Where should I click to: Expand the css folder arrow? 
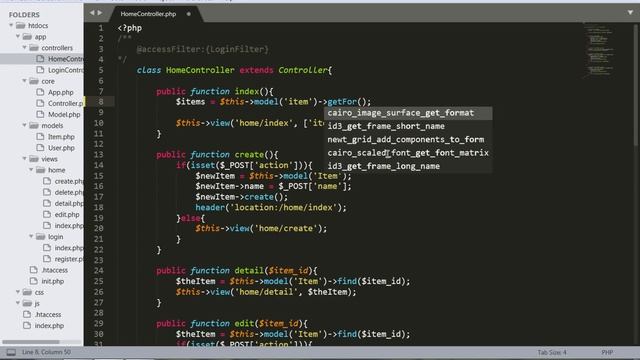(x=18, y=292)
